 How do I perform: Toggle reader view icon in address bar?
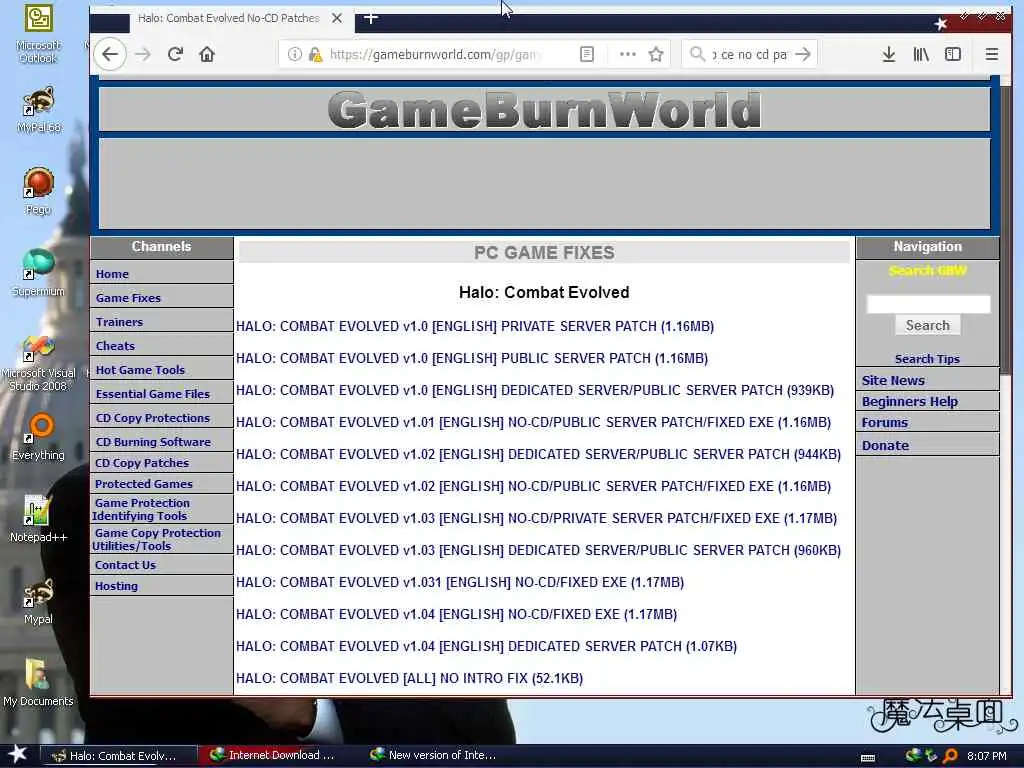click(586, 54)
